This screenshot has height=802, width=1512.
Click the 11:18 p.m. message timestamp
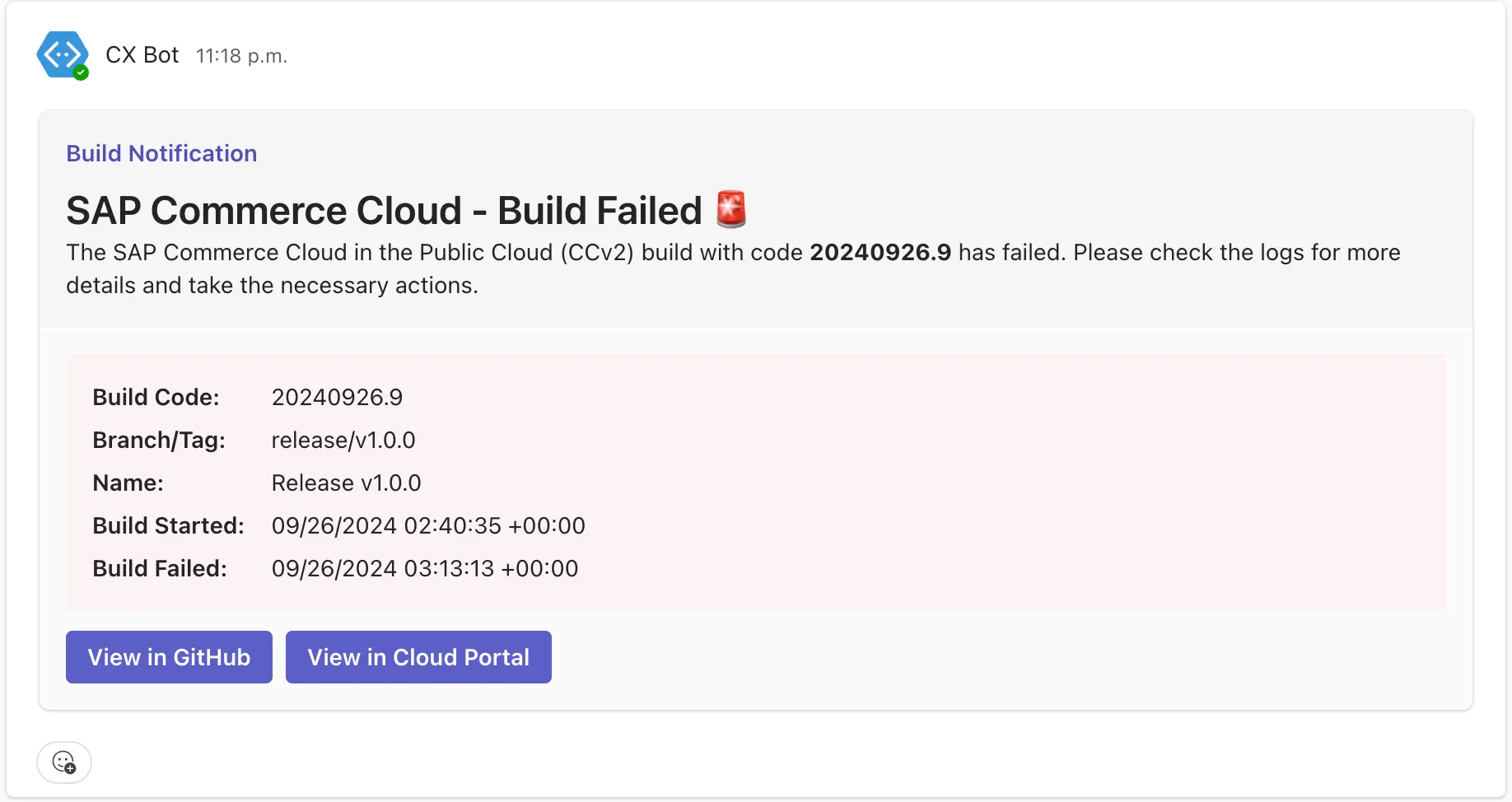coord(241,56)
